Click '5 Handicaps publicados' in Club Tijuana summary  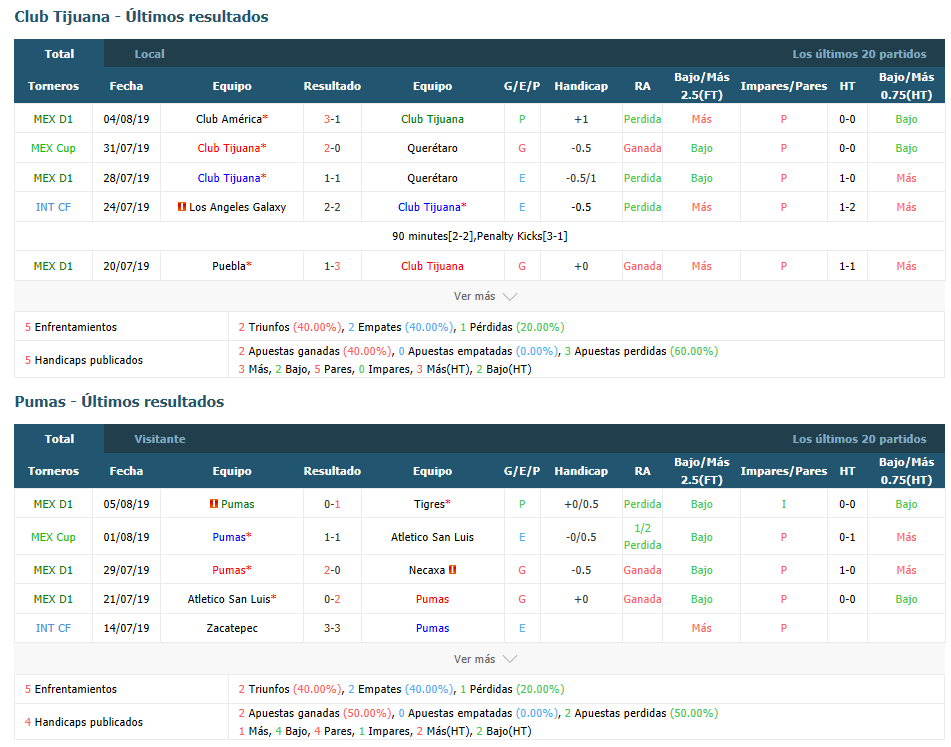coord(84,360)
